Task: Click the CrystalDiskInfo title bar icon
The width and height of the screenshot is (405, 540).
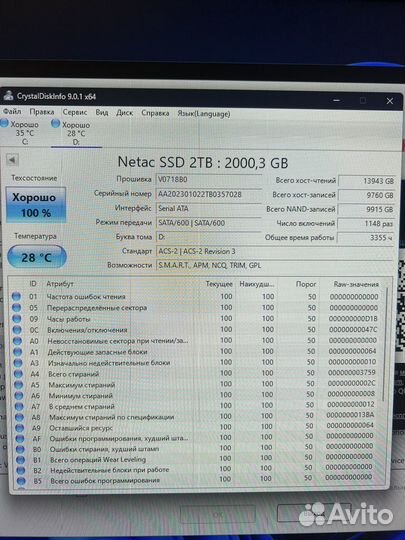Action: click(x=8, y=95)
